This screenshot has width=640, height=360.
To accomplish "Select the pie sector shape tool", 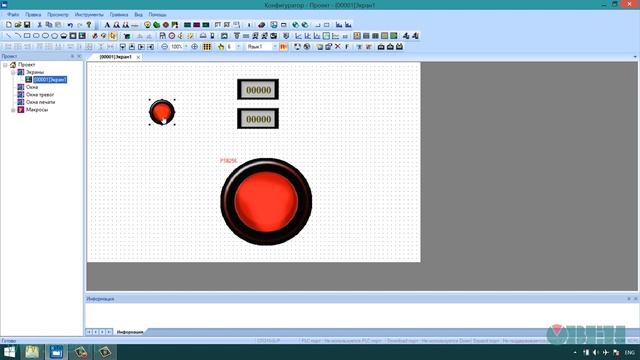I will (x=64, y=36).
